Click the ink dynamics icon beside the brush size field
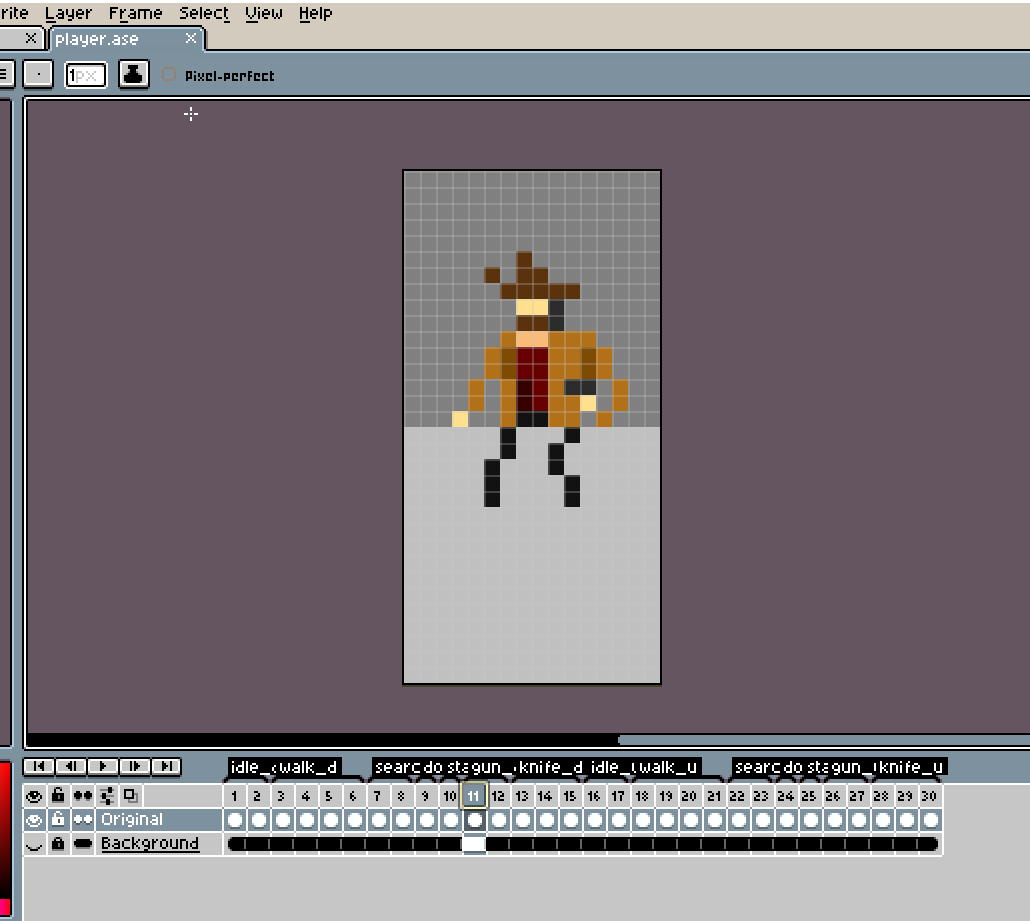This screenshot has height=921, width=1030. pos(133,74)
